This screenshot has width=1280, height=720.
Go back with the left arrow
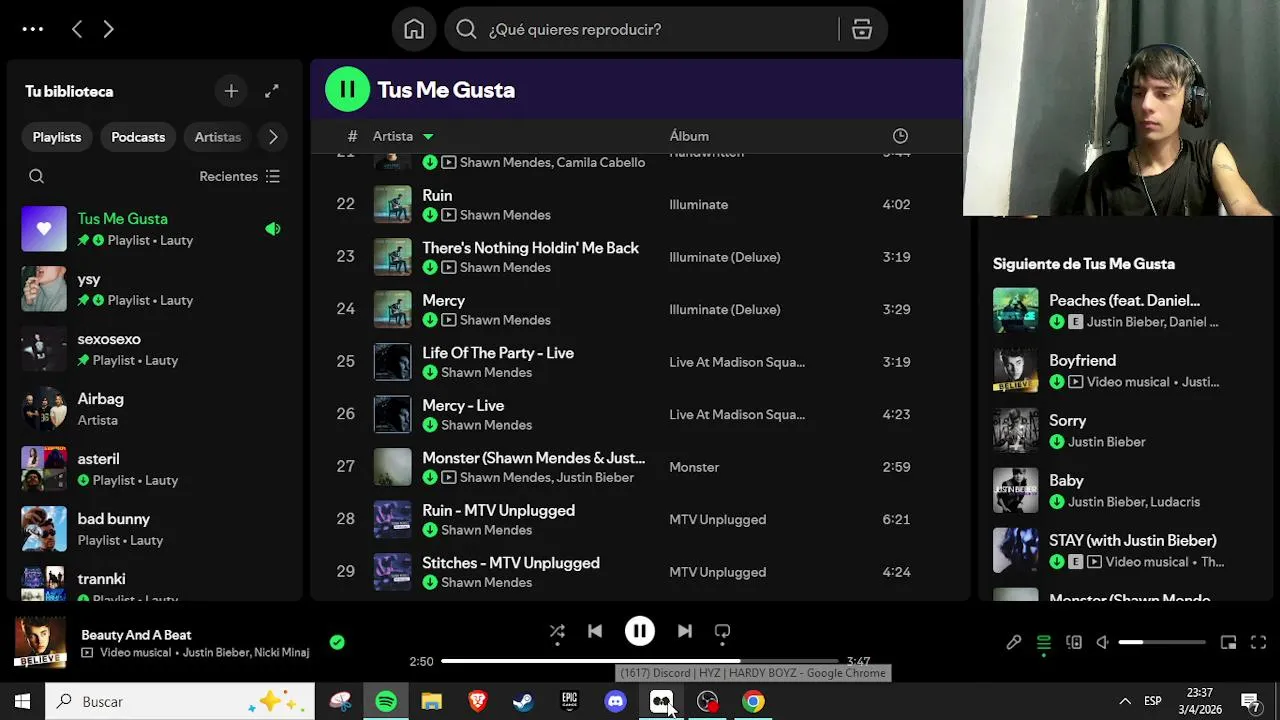click(77, 29)
